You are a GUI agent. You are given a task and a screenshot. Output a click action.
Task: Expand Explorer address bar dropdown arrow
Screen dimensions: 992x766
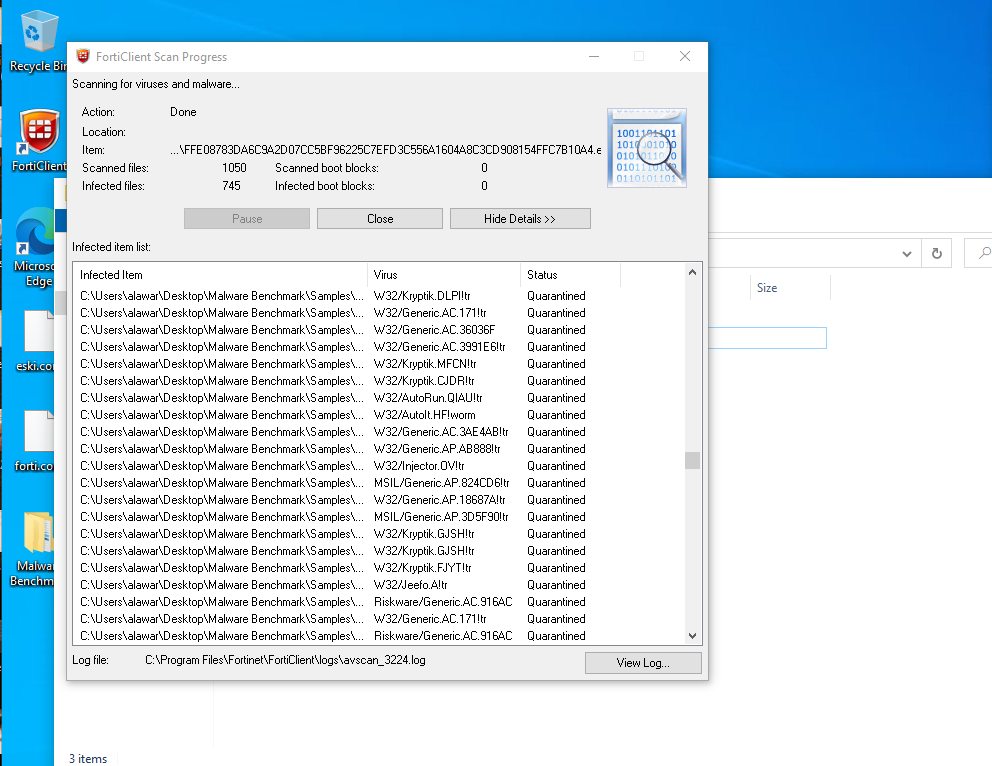click(907, 254)
